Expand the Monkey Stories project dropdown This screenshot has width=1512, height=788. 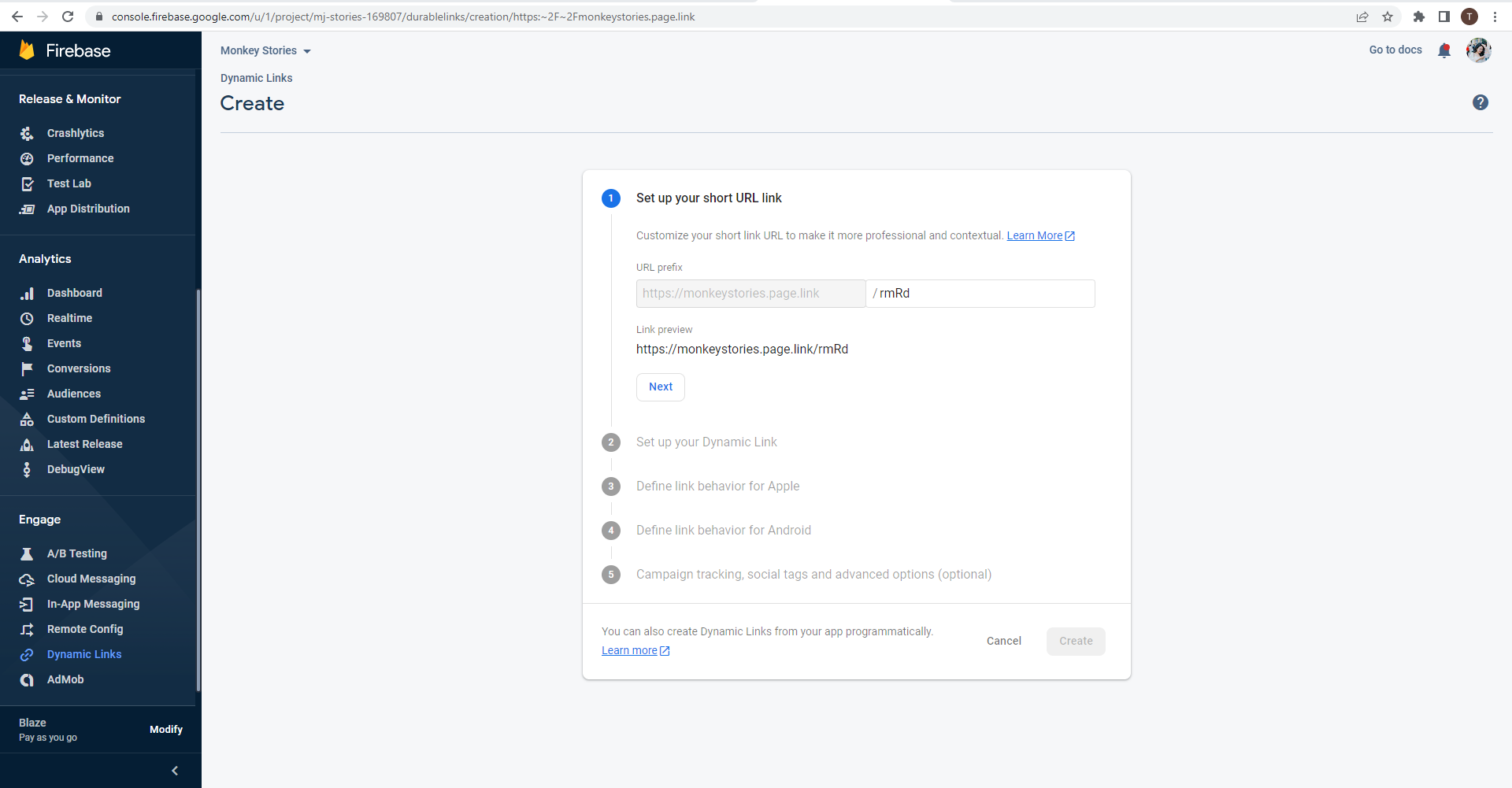click(265, 50)
